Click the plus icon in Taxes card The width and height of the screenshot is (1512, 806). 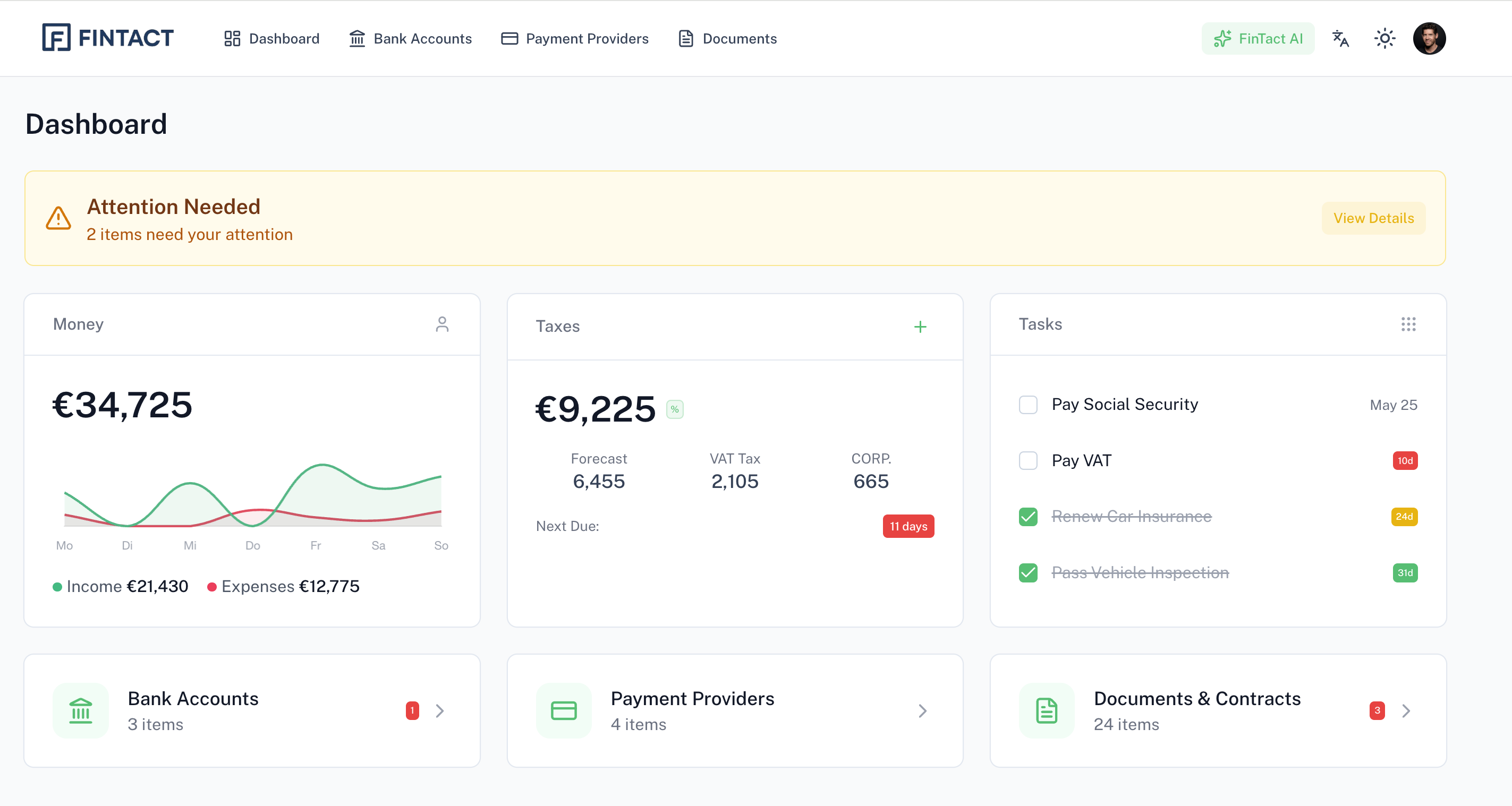[920, 327]
